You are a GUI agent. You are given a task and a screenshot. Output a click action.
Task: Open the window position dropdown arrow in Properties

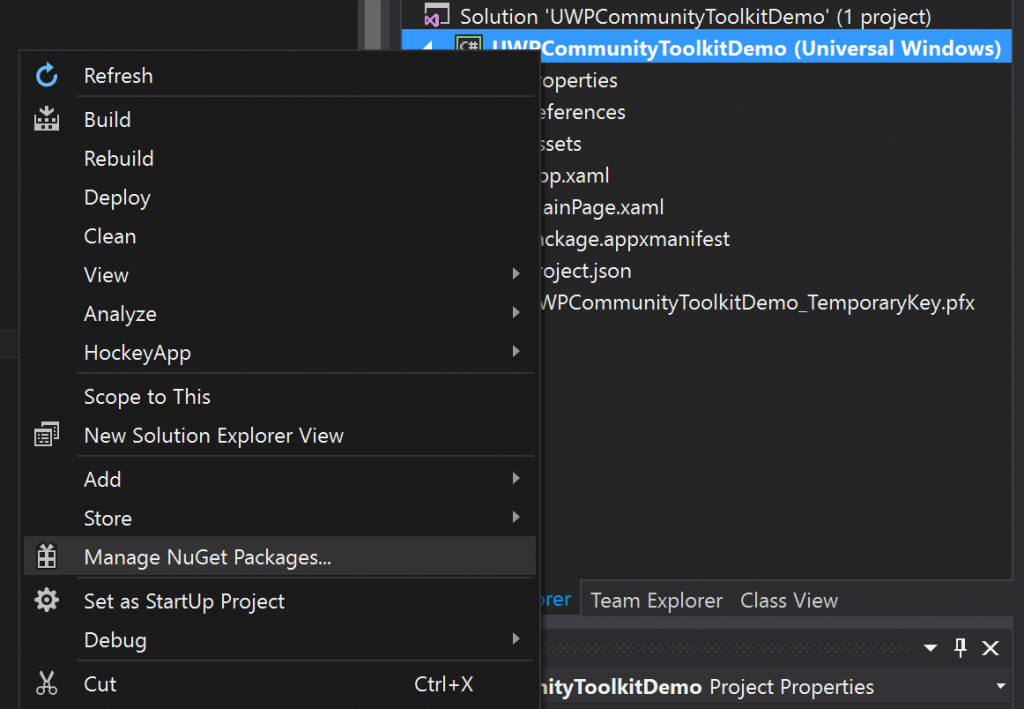[931, 648]
